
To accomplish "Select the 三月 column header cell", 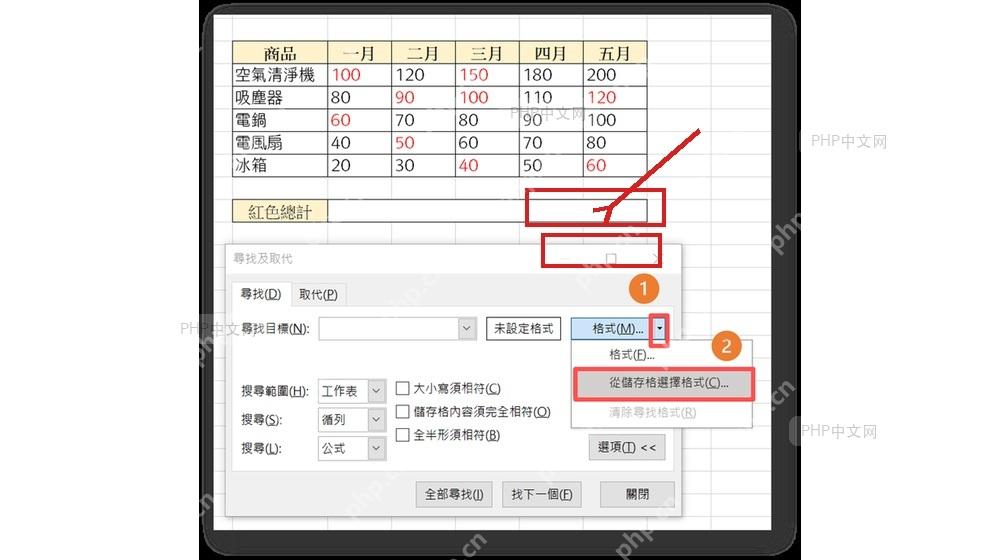I will pos(487,52).
